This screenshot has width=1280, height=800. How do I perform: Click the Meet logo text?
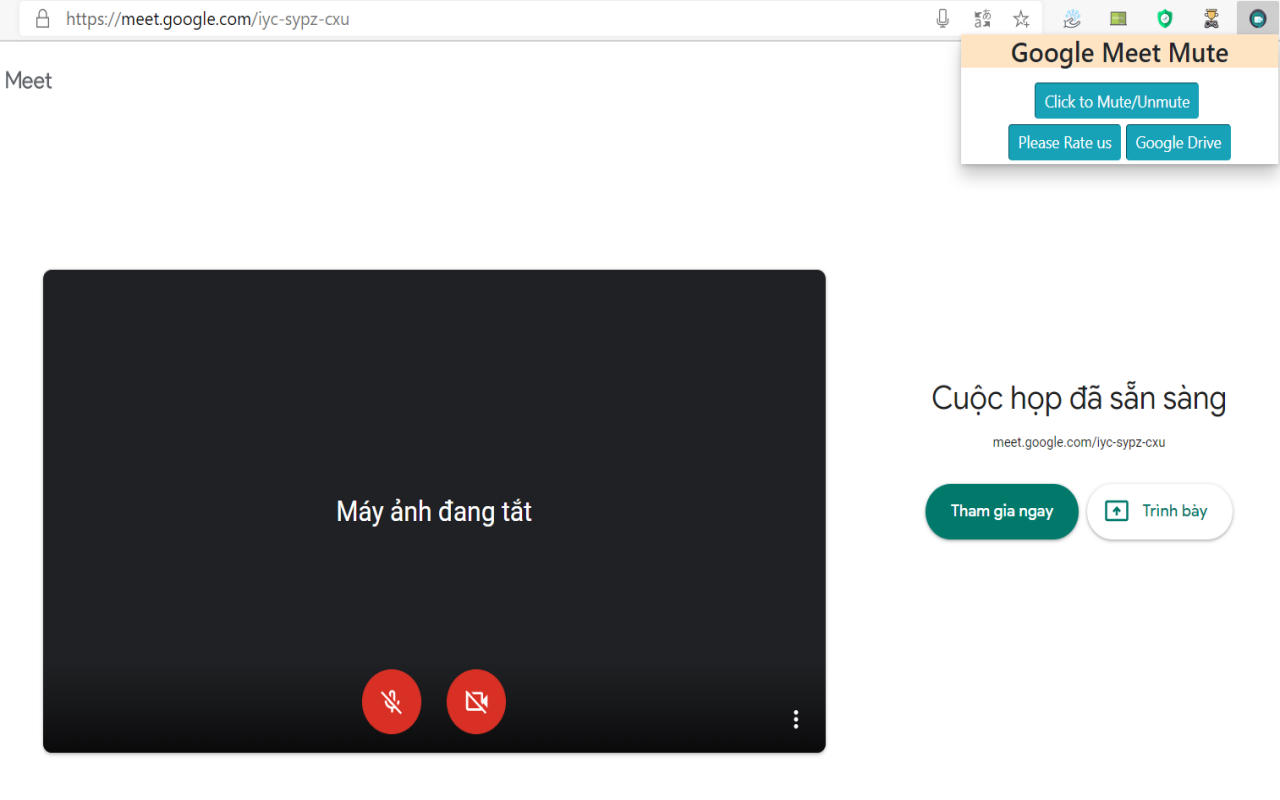(x=28, y=81)
